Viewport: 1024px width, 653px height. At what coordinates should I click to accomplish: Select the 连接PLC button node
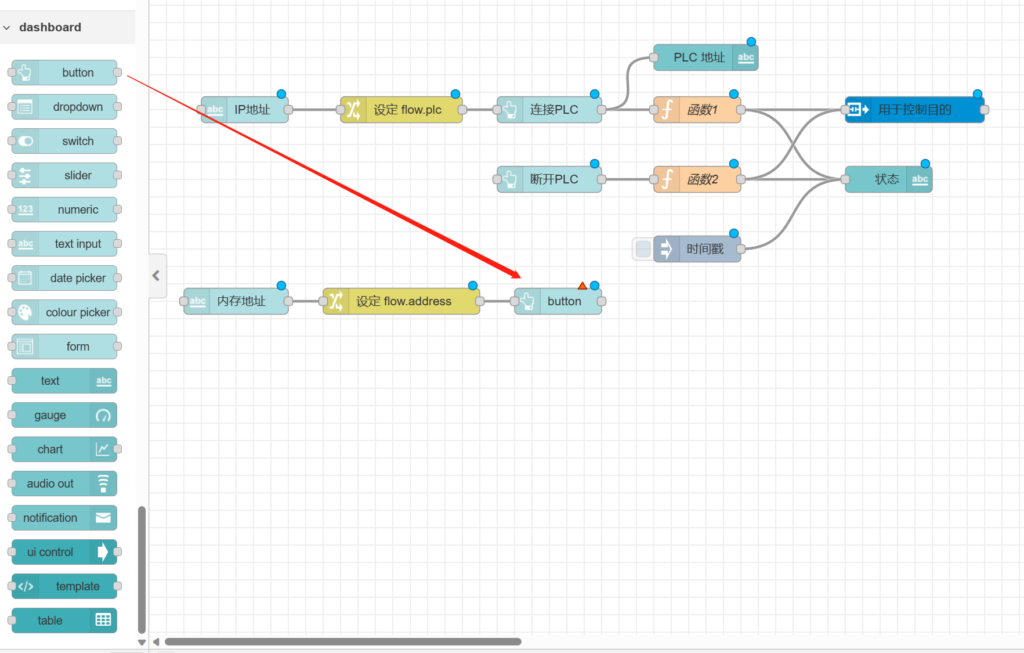pyautogui.click(x=550, y=110)
